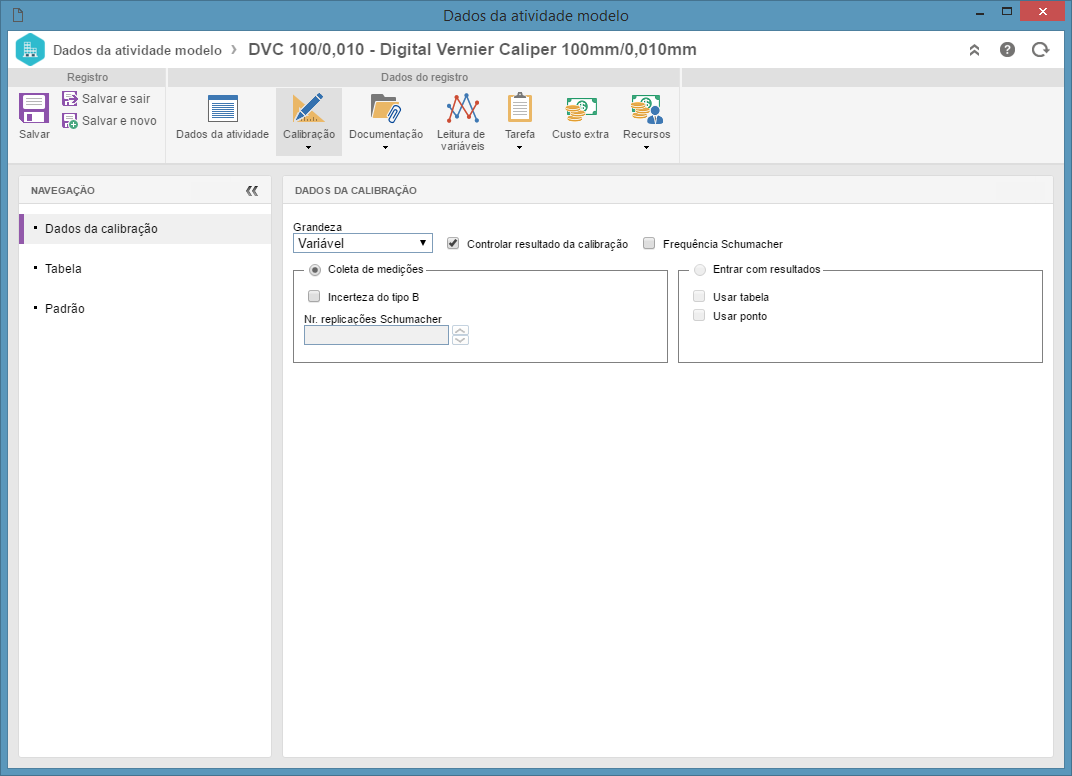This screenshot has height=776, width=1072.
Task: Click the help question mark icon
Action: 1007,49
